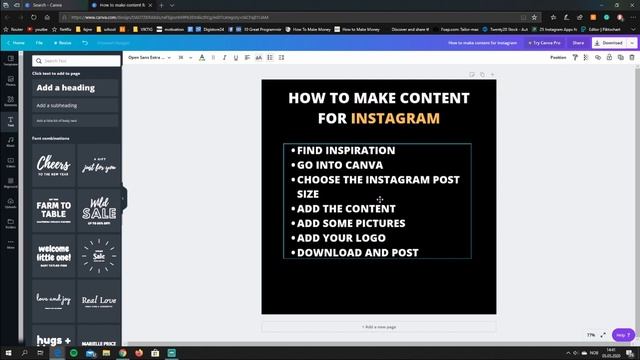The height and width of the screenshot is (360, 640).
Task: Select the Farm to Table font combination
Action: [53, 211]
